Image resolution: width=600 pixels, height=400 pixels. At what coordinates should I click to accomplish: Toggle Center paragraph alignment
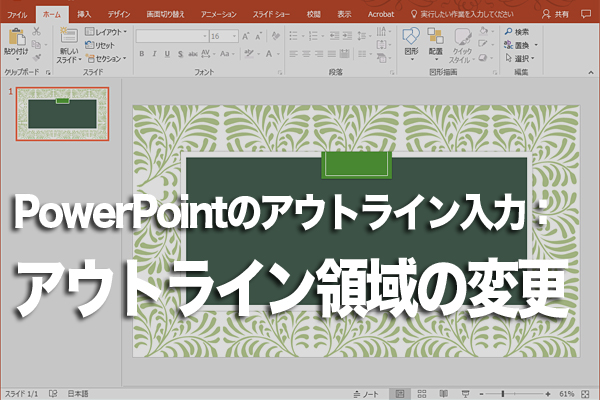[x=306, y=54]
